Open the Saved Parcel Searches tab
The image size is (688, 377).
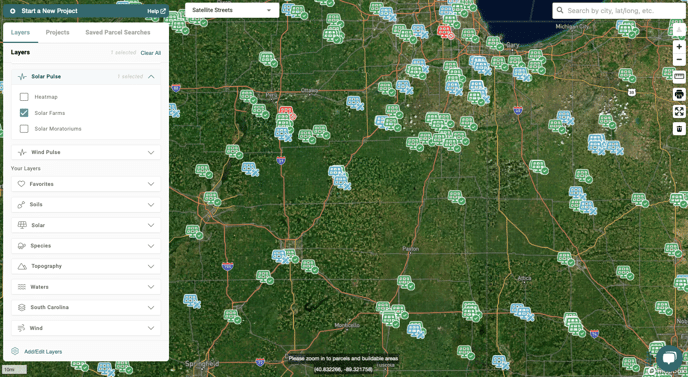(118, 32)
